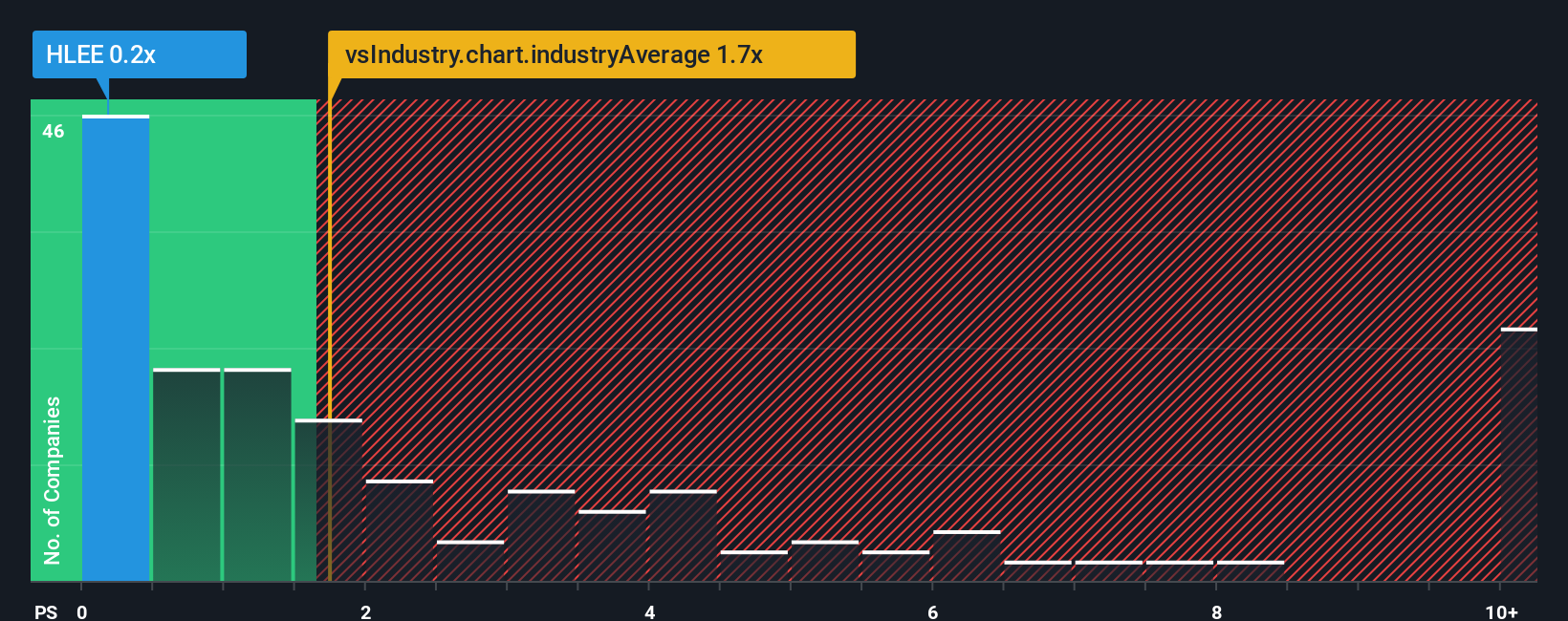The height and width of the screenshot is (621, 1568).
Task: Click the 'No. of Companies' axis label
Action: point(53,481)
